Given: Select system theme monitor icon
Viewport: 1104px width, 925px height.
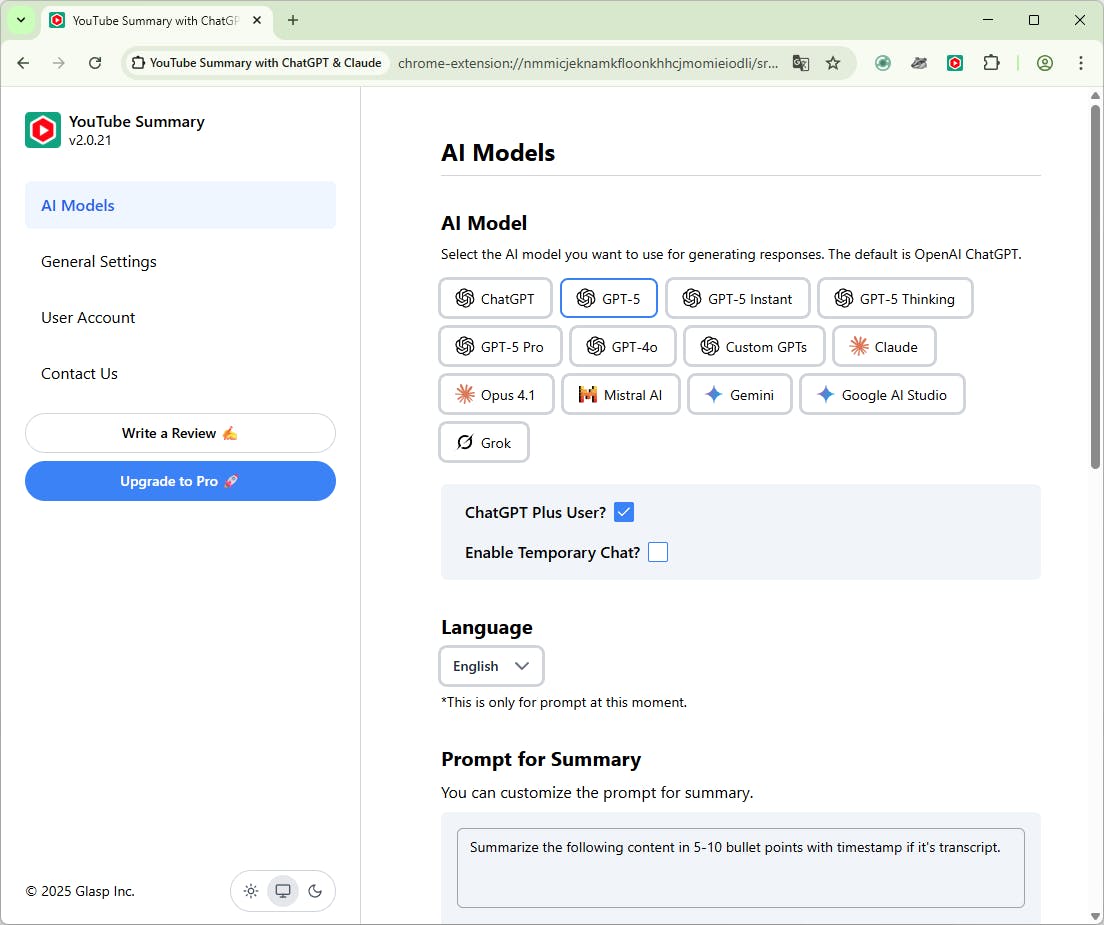Looking at the screenshot, I should coord(283,891).
